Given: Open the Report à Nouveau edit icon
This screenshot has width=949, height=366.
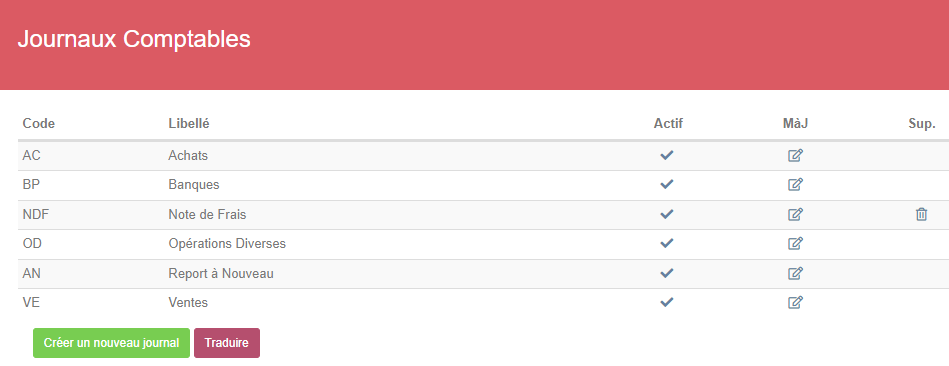Looking at the screenshot, I should [795, 273].
